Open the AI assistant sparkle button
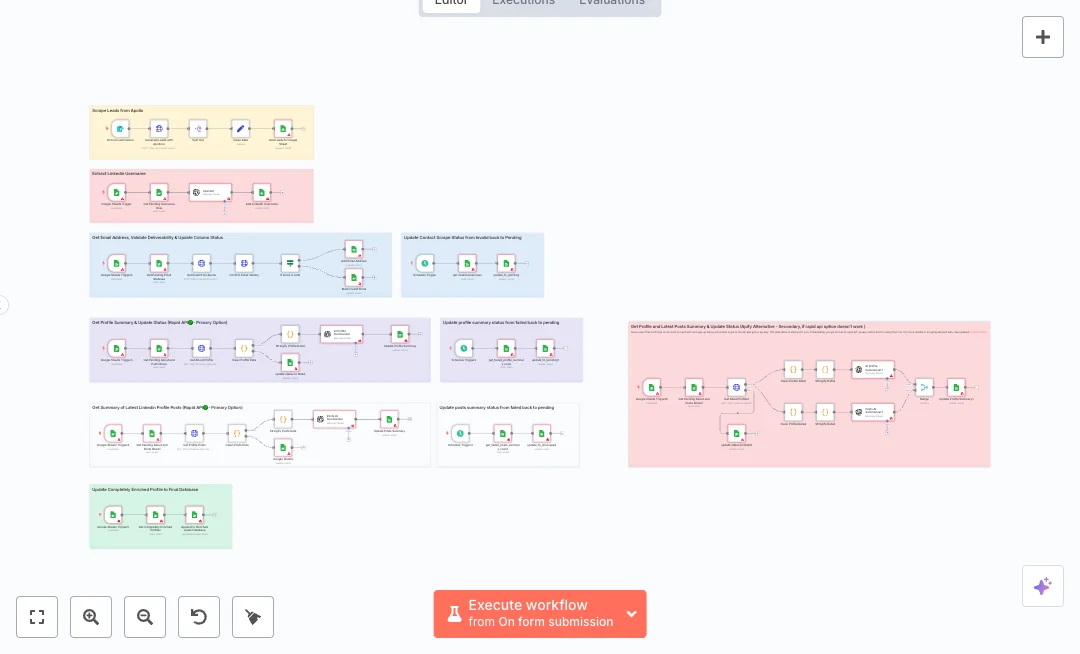Screen dimensions: 1080x654 1042,586
